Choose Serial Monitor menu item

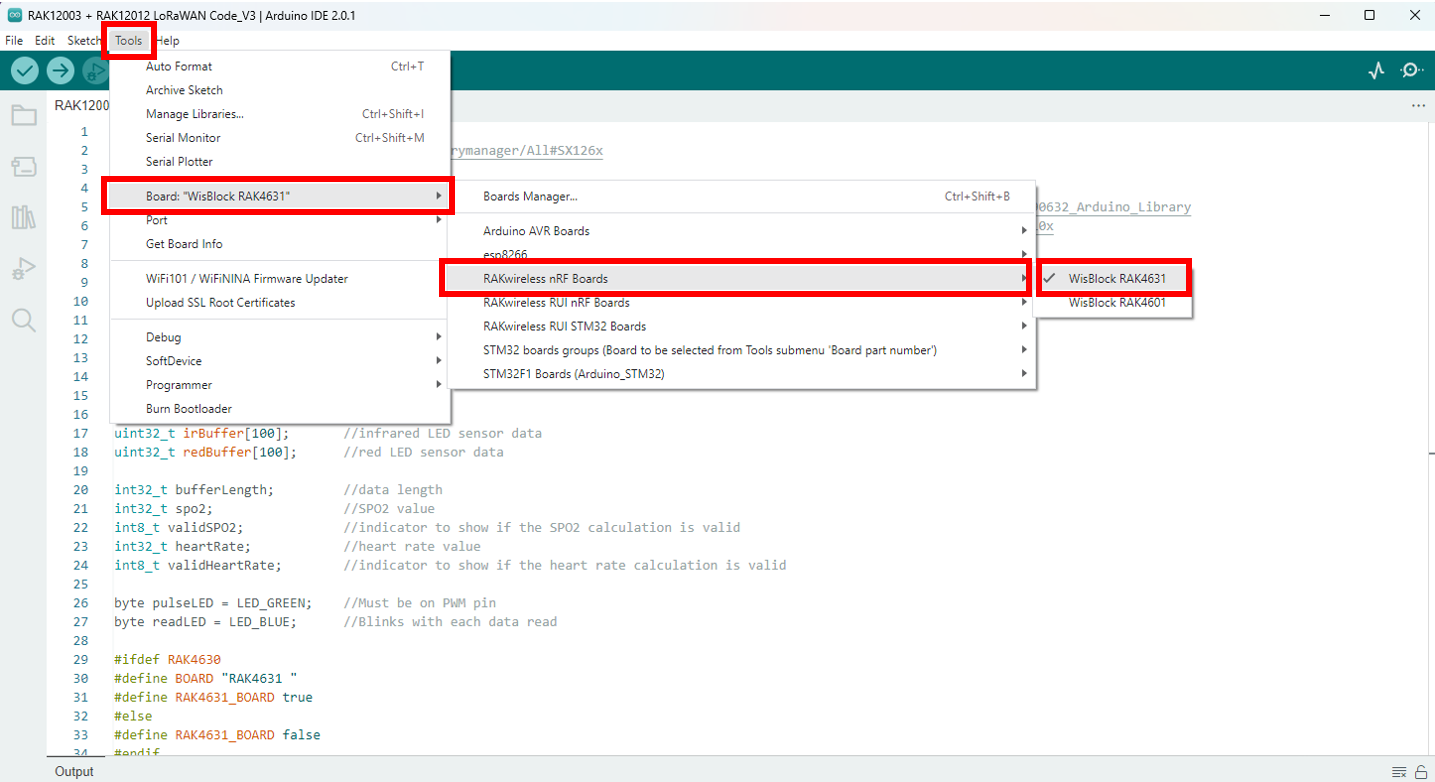click(279, 138)
